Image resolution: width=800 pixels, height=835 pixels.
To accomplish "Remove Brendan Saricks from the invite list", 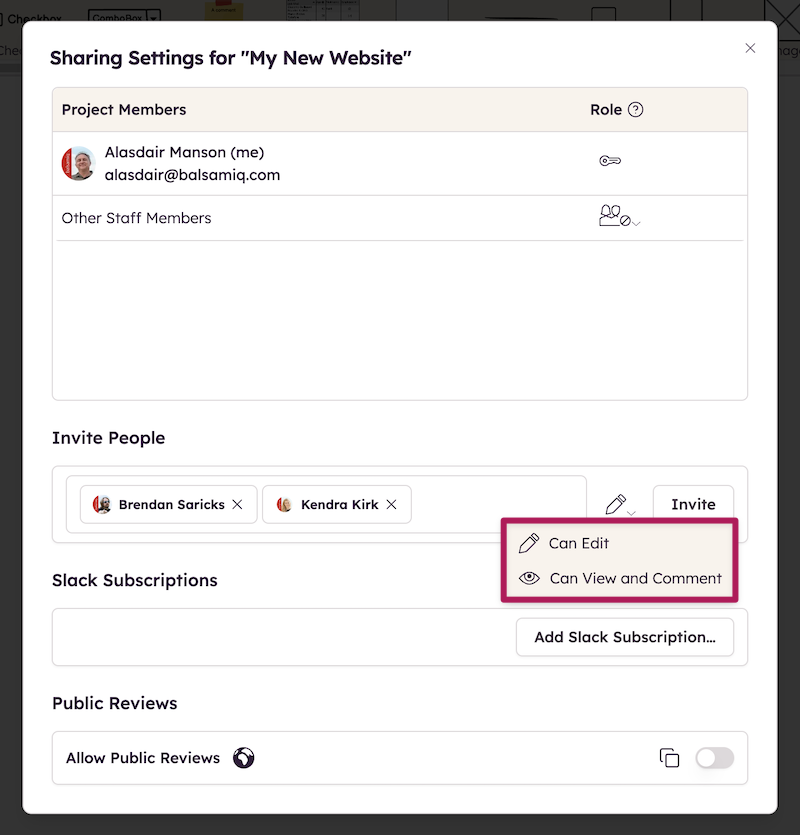I will point(238,504).
